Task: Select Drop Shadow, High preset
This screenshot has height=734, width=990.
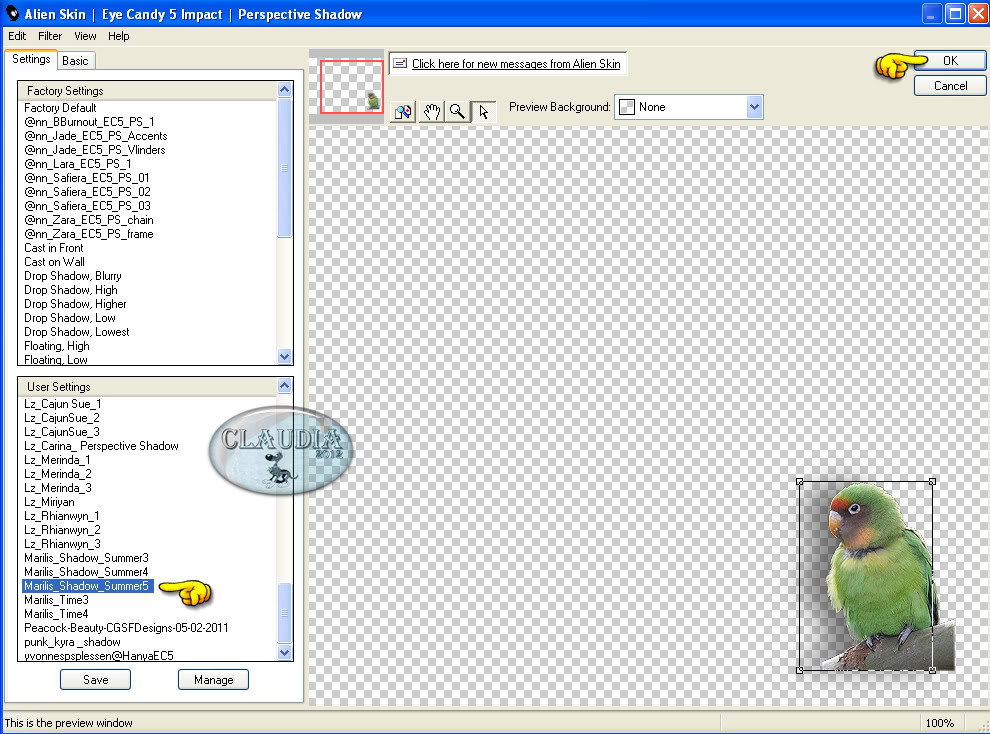Action: [x=71, y=290]
